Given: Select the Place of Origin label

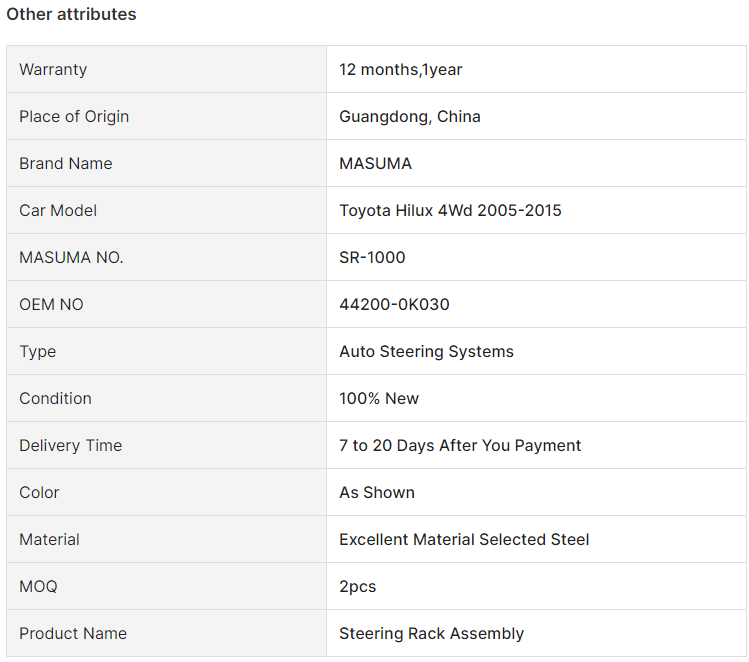Looking at the screenshot, I should [74, 116].
